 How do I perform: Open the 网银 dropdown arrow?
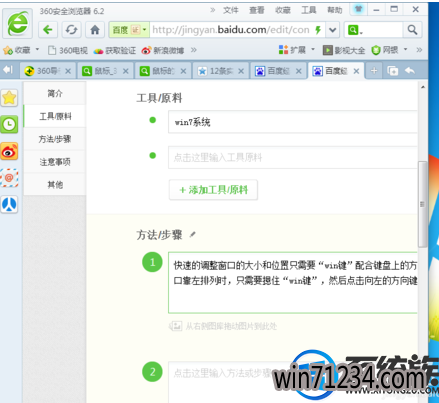point(405,50)
